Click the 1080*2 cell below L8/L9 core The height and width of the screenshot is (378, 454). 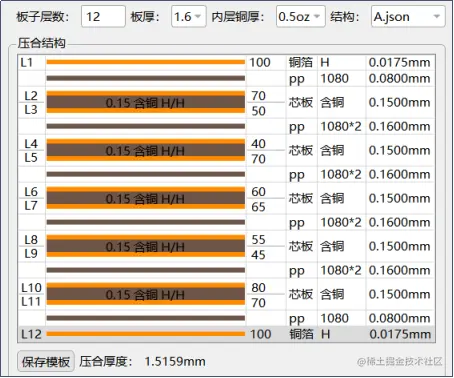tap(341, 271)
